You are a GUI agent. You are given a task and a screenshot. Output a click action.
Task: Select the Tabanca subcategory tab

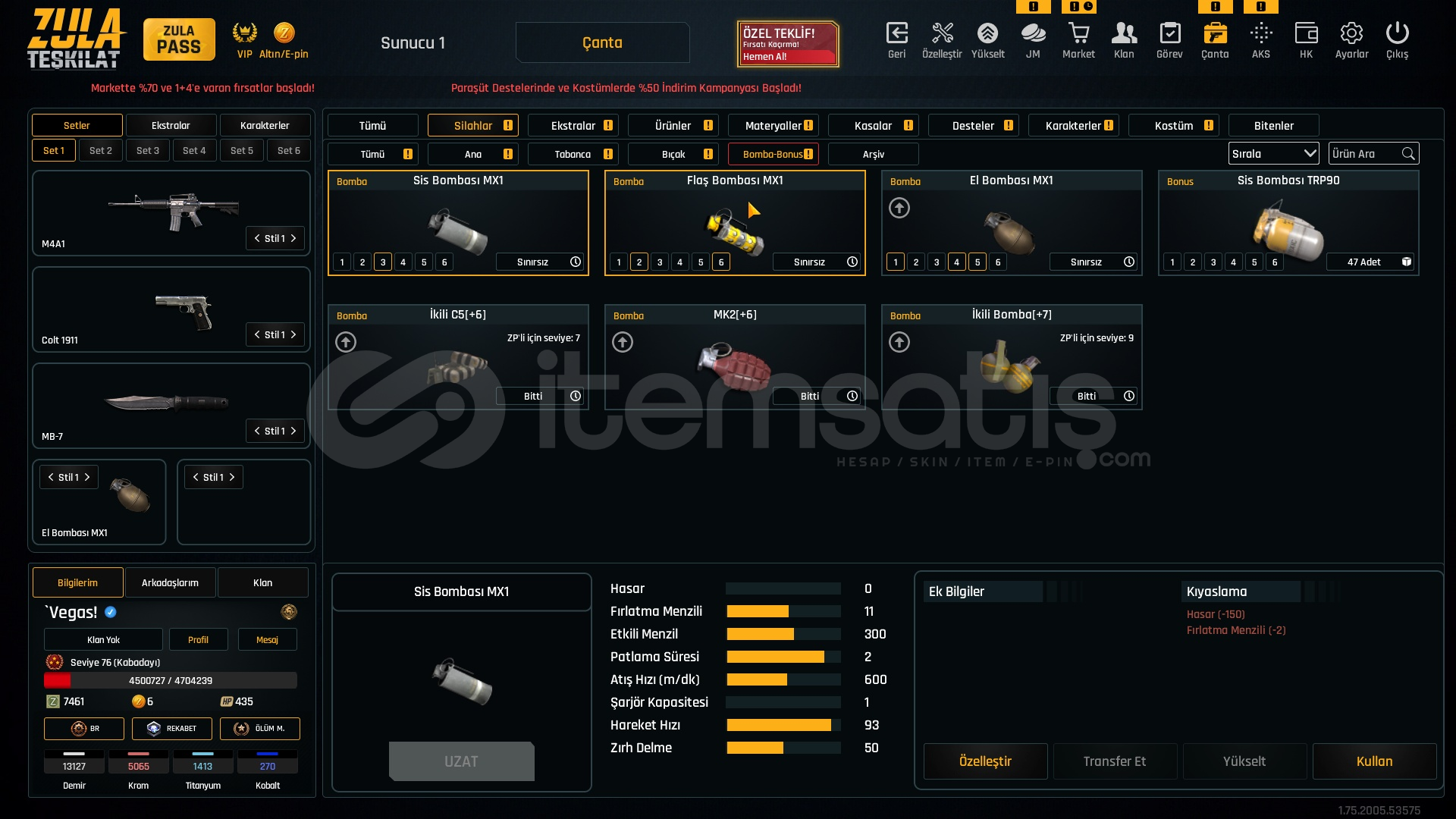(573, 154)
